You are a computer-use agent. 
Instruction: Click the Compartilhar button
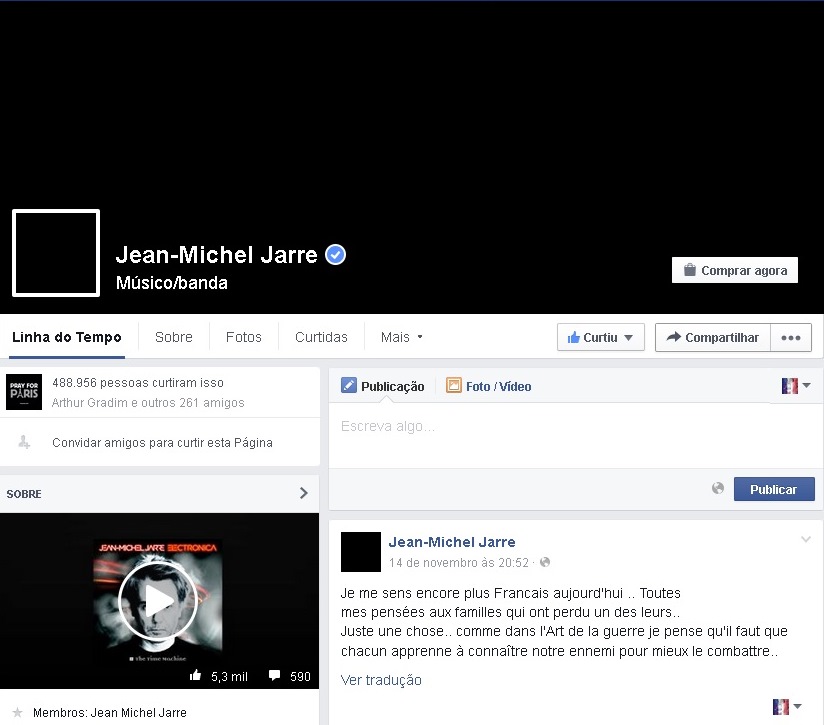[x=713, y=337]
